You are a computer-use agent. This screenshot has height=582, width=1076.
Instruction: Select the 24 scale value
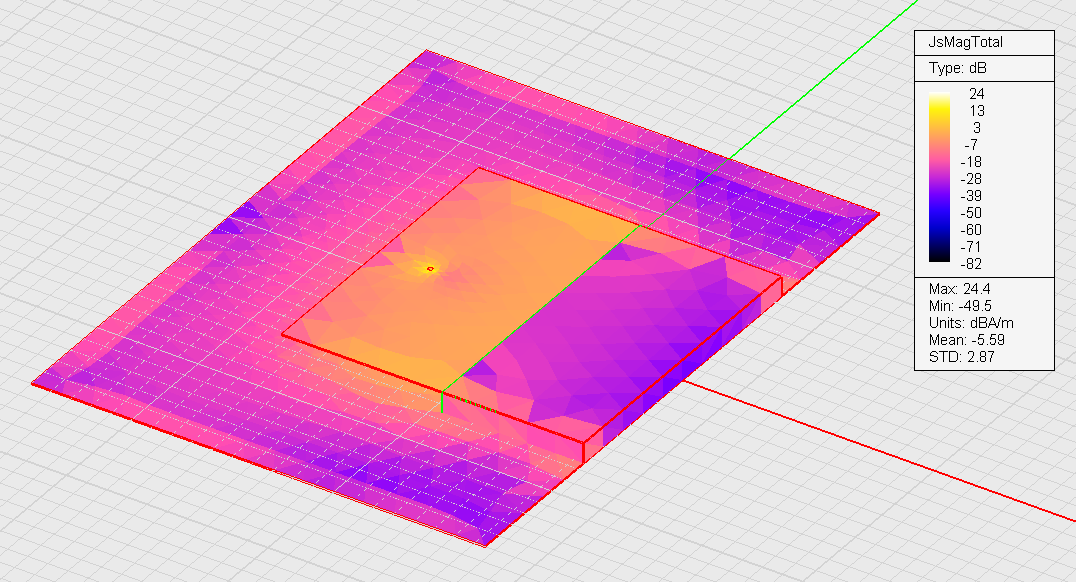976,94
